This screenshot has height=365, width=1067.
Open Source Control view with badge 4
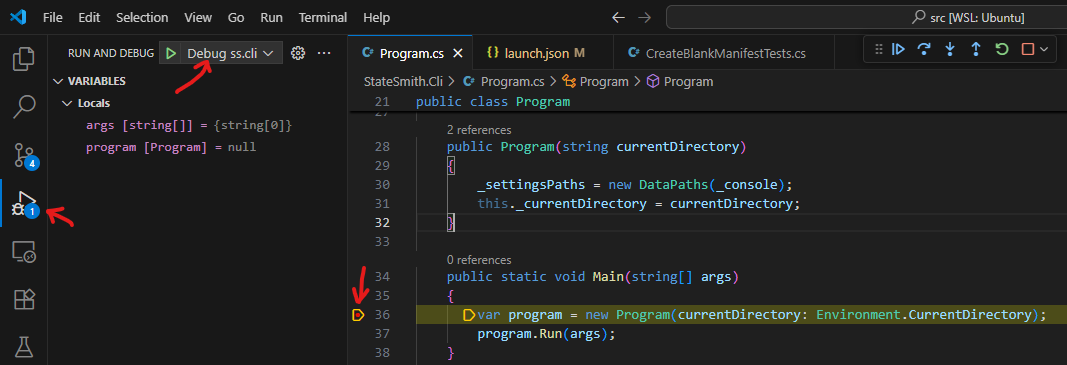(24, 156)
